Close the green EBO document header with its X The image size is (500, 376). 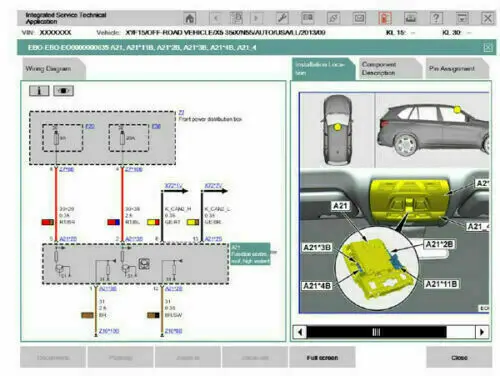coord(488,48)
